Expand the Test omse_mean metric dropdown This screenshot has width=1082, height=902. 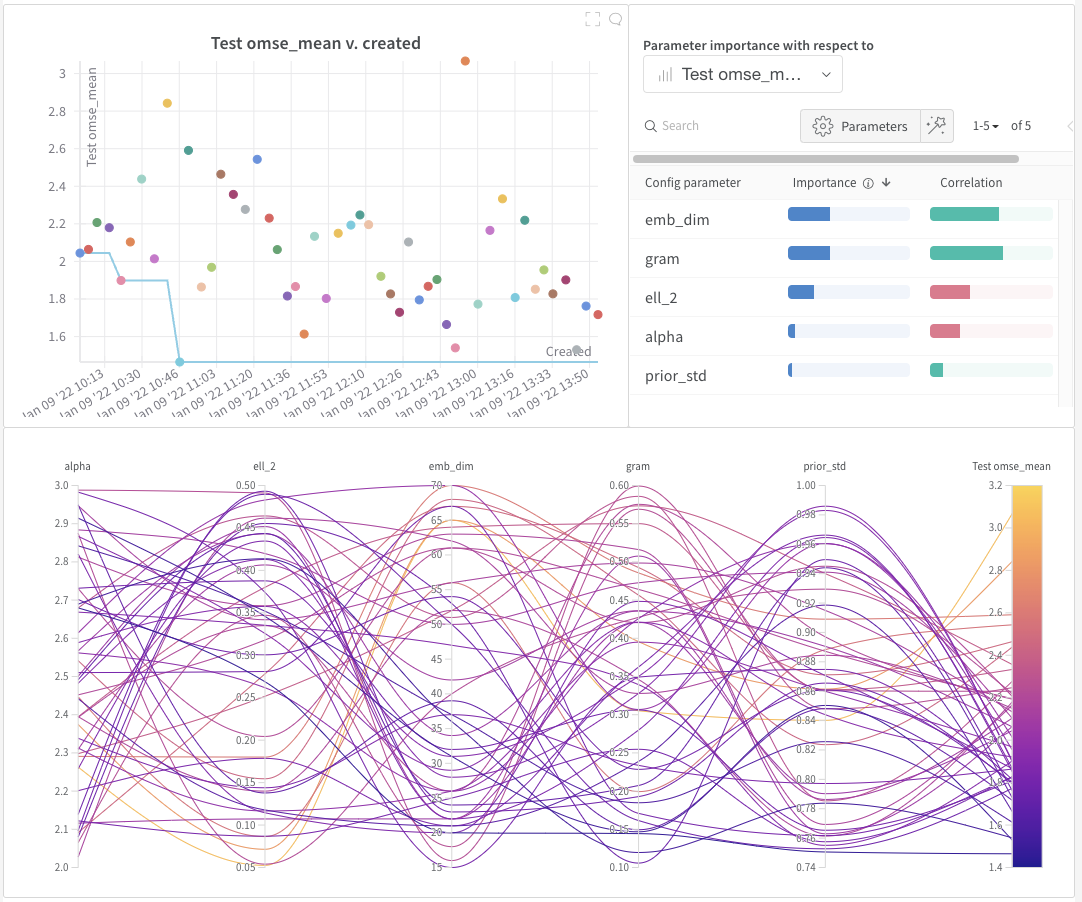click(x=742, y=75)
